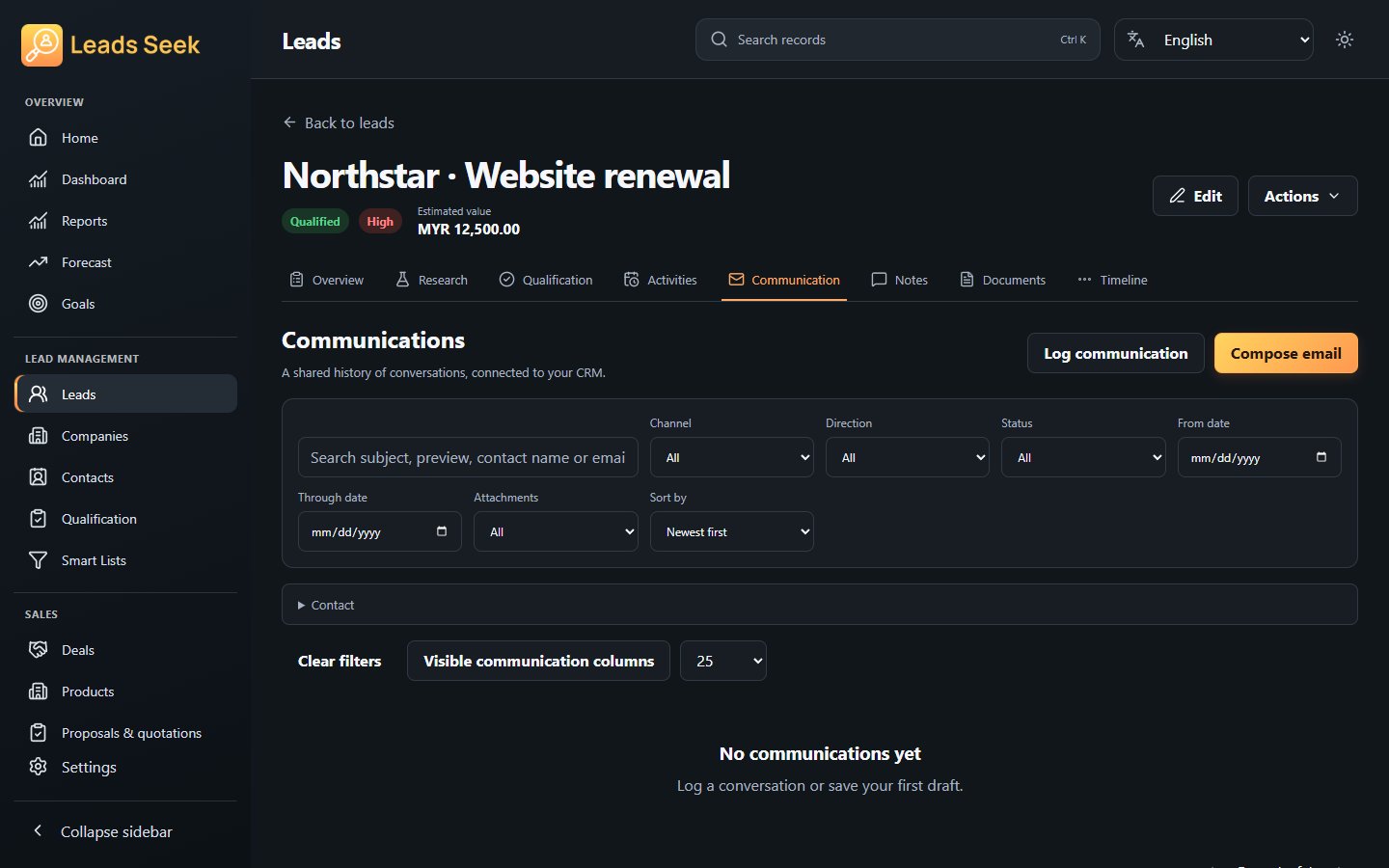The height and width of the screenshot is (868, 1389).
Task: Change the 25 page size dropdown
Action: click(x=723, y=661)
